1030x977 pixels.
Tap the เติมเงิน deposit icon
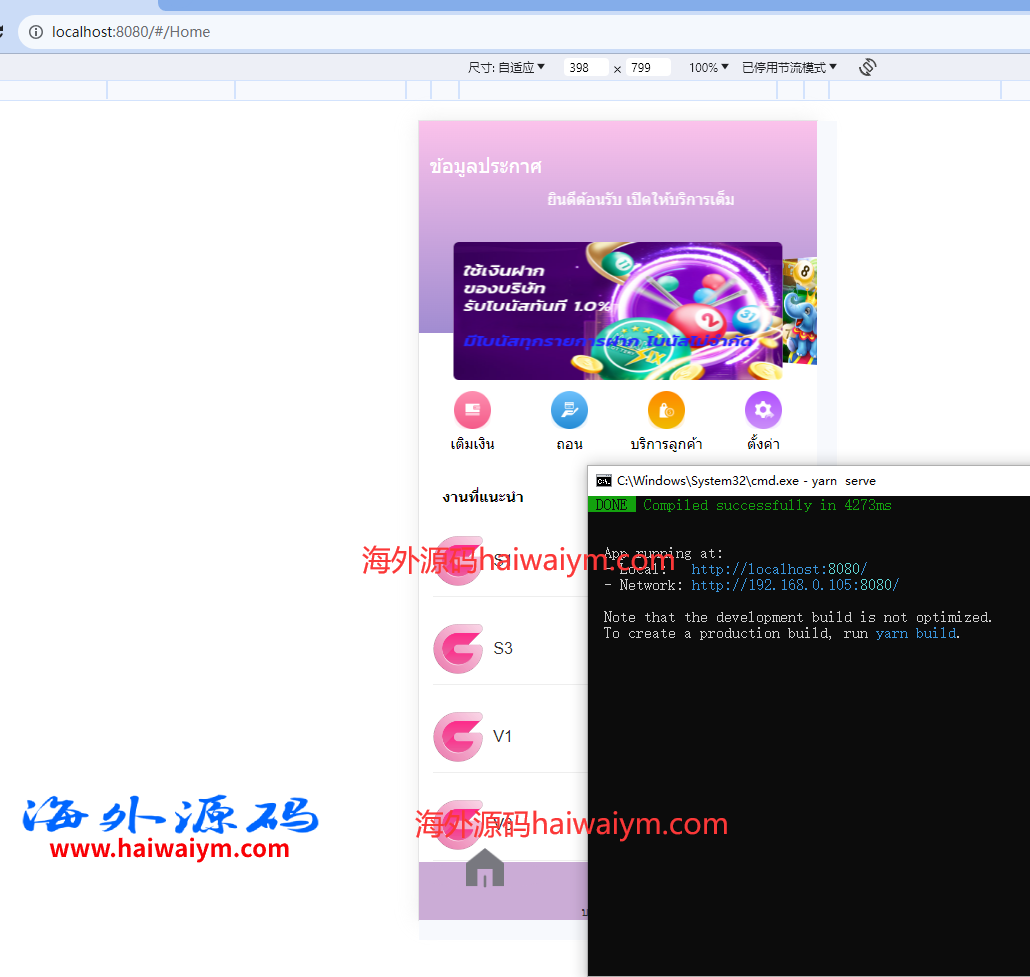coord(472,410)
